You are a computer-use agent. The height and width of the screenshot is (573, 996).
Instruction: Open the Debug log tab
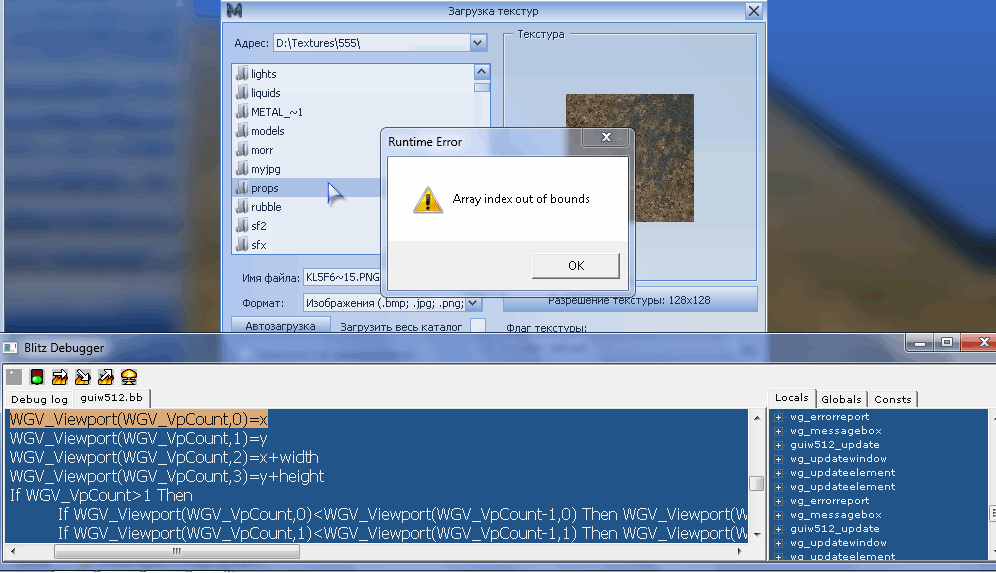pos(40,399)
